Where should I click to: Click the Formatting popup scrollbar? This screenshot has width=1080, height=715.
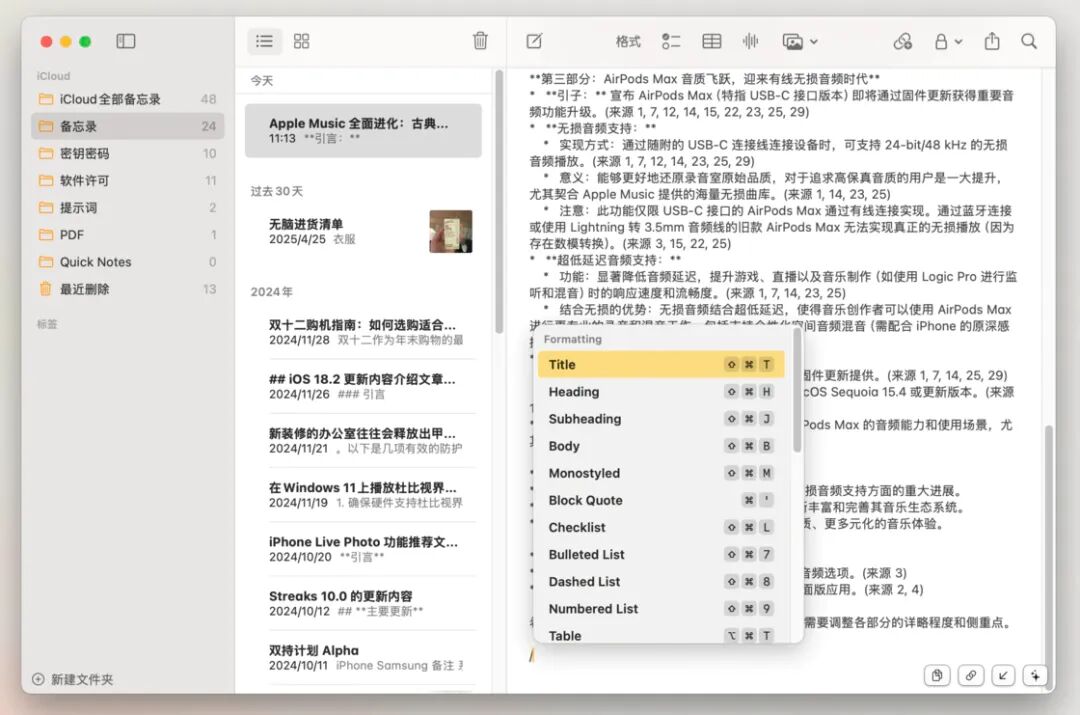(797, 393)
